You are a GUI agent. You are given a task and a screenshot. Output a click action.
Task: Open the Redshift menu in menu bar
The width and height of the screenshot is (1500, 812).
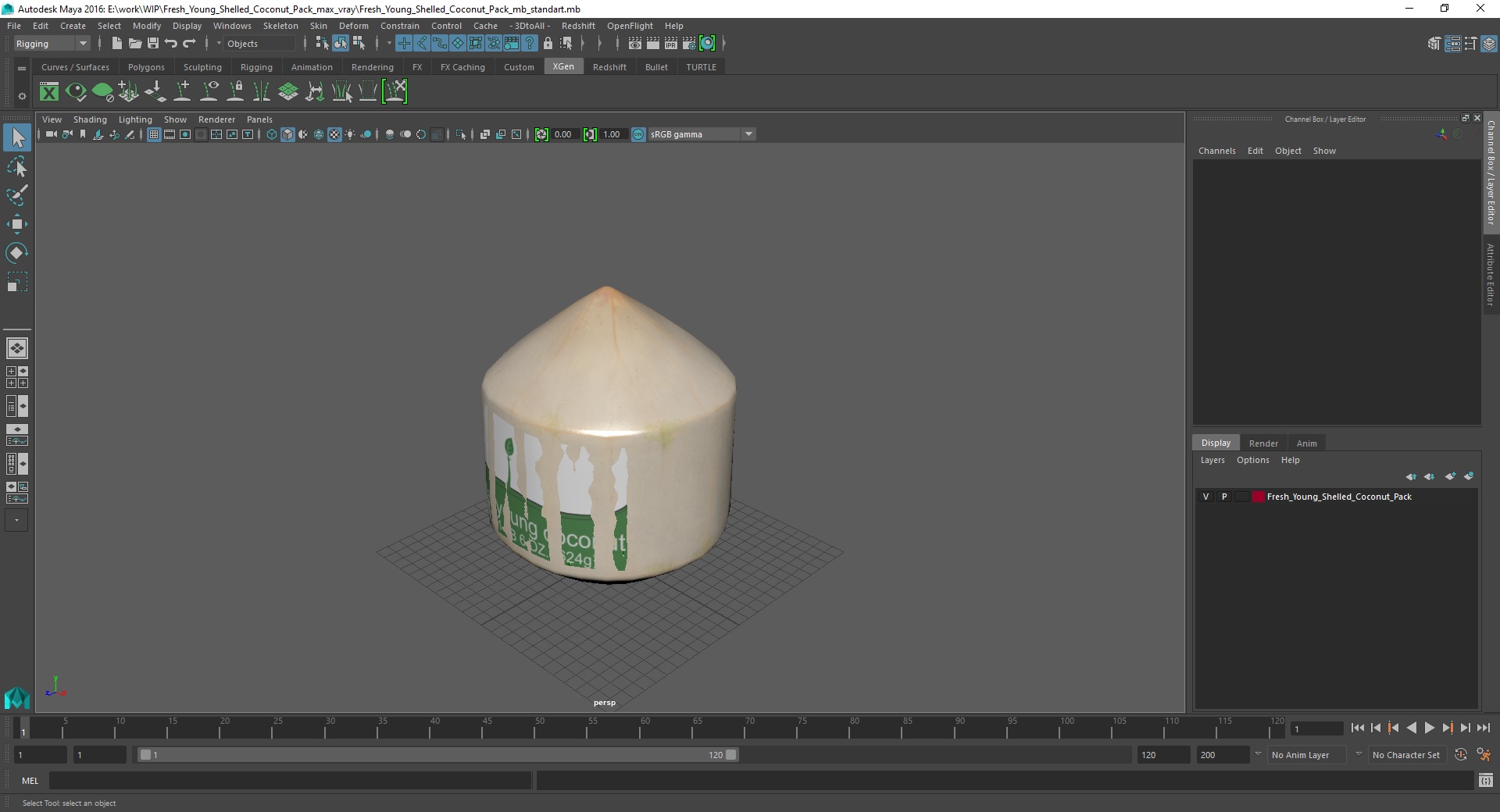tap(578, 26)
